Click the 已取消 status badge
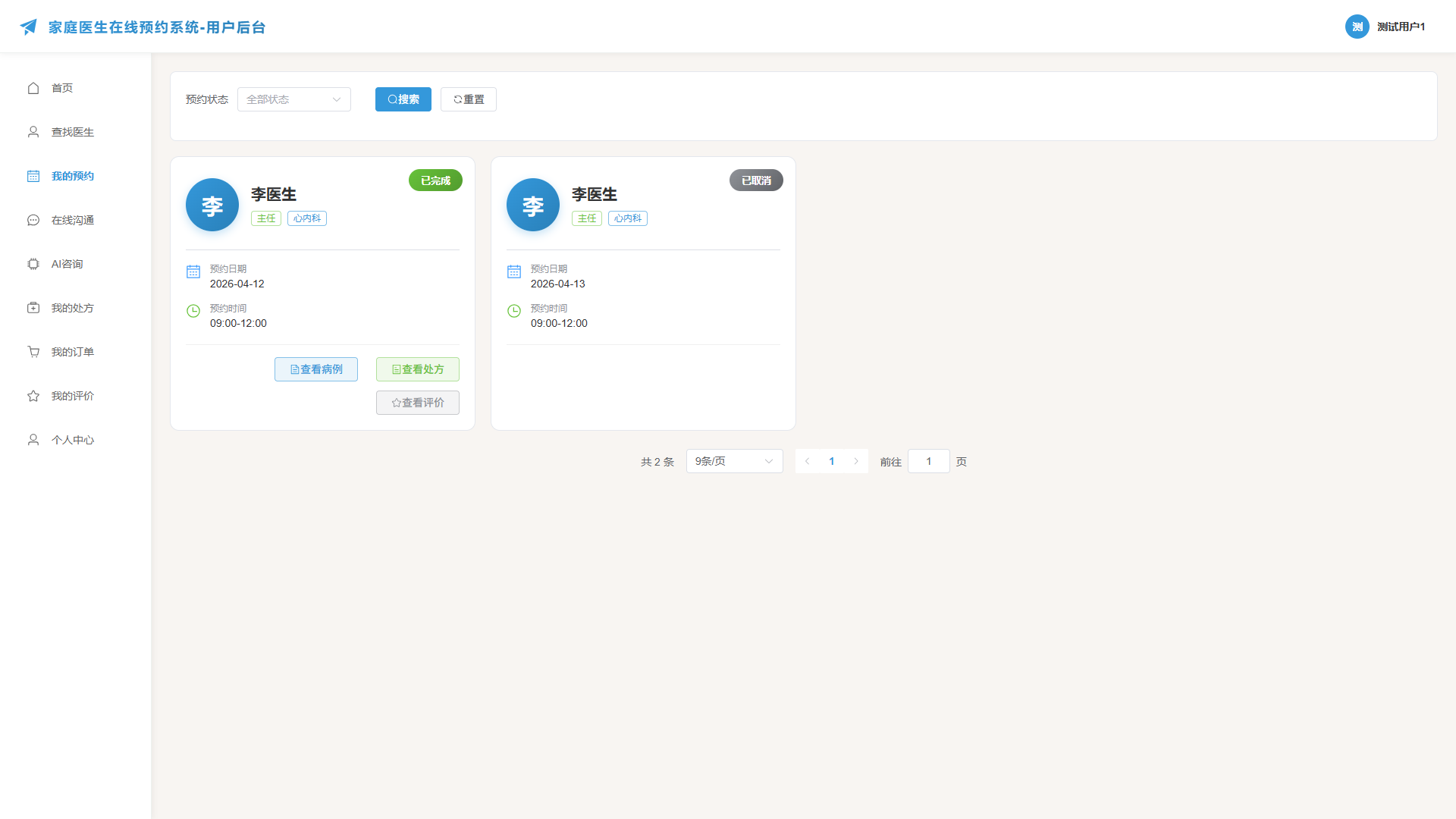1456x819 pixels. (x=757, y=180)
